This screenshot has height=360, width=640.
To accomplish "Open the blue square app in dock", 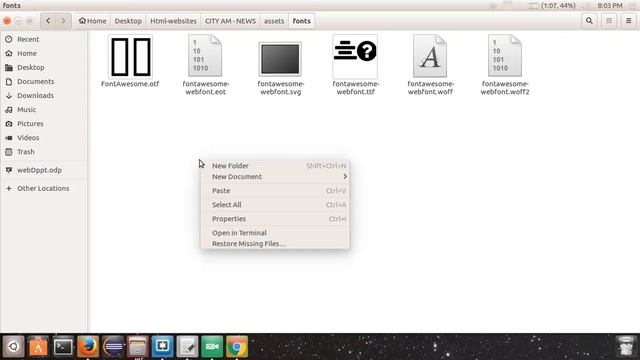I will point(162,347).
